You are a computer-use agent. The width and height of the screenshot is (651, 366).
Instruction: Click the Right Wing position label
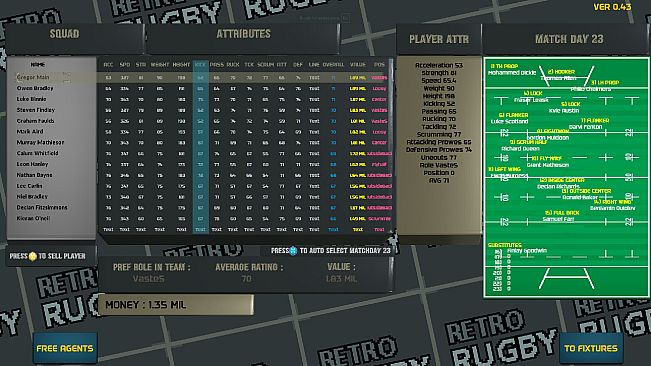point(612,202)
